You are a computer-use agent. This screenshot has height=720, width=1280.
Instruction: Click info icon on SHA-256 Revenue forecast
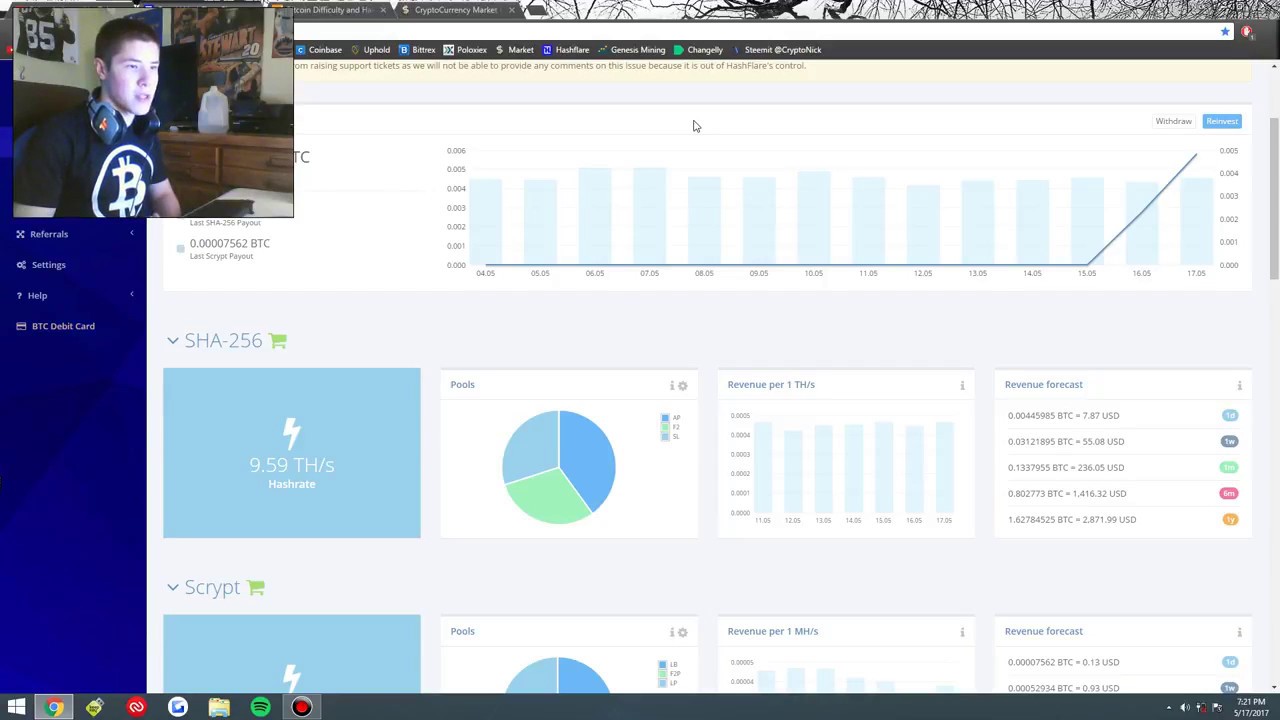click(1239, 386)
